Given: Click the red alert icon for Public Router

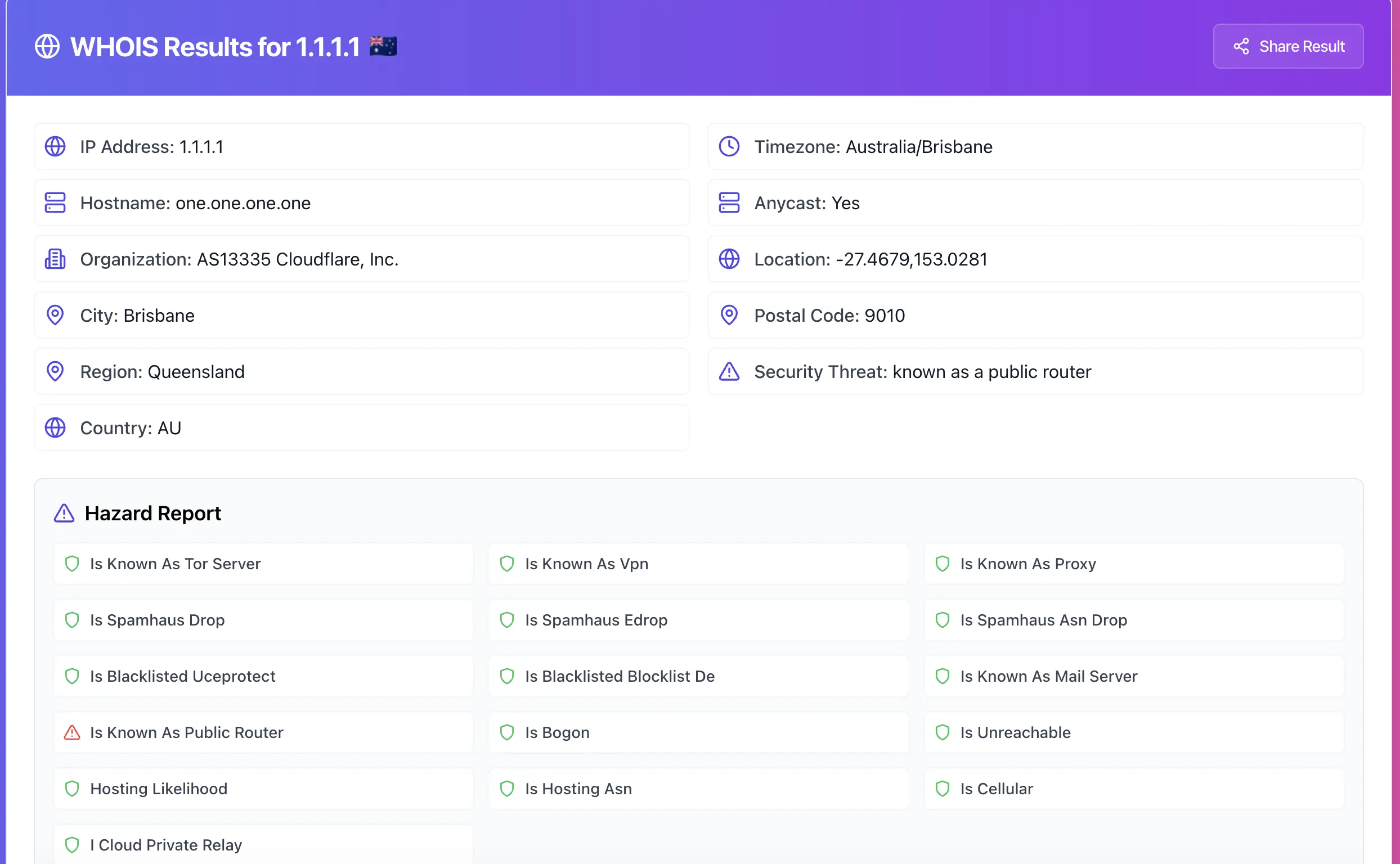Looking at the screenshot, I should (72, 732).
